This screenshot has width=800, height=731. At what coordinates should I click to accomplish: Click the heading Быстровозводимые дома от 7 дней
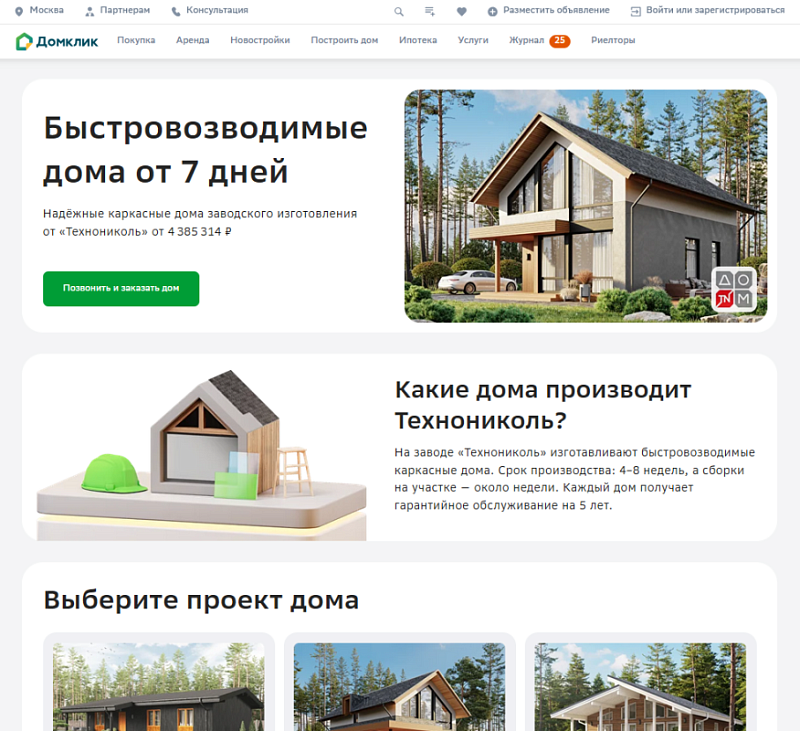coord(205,149)
